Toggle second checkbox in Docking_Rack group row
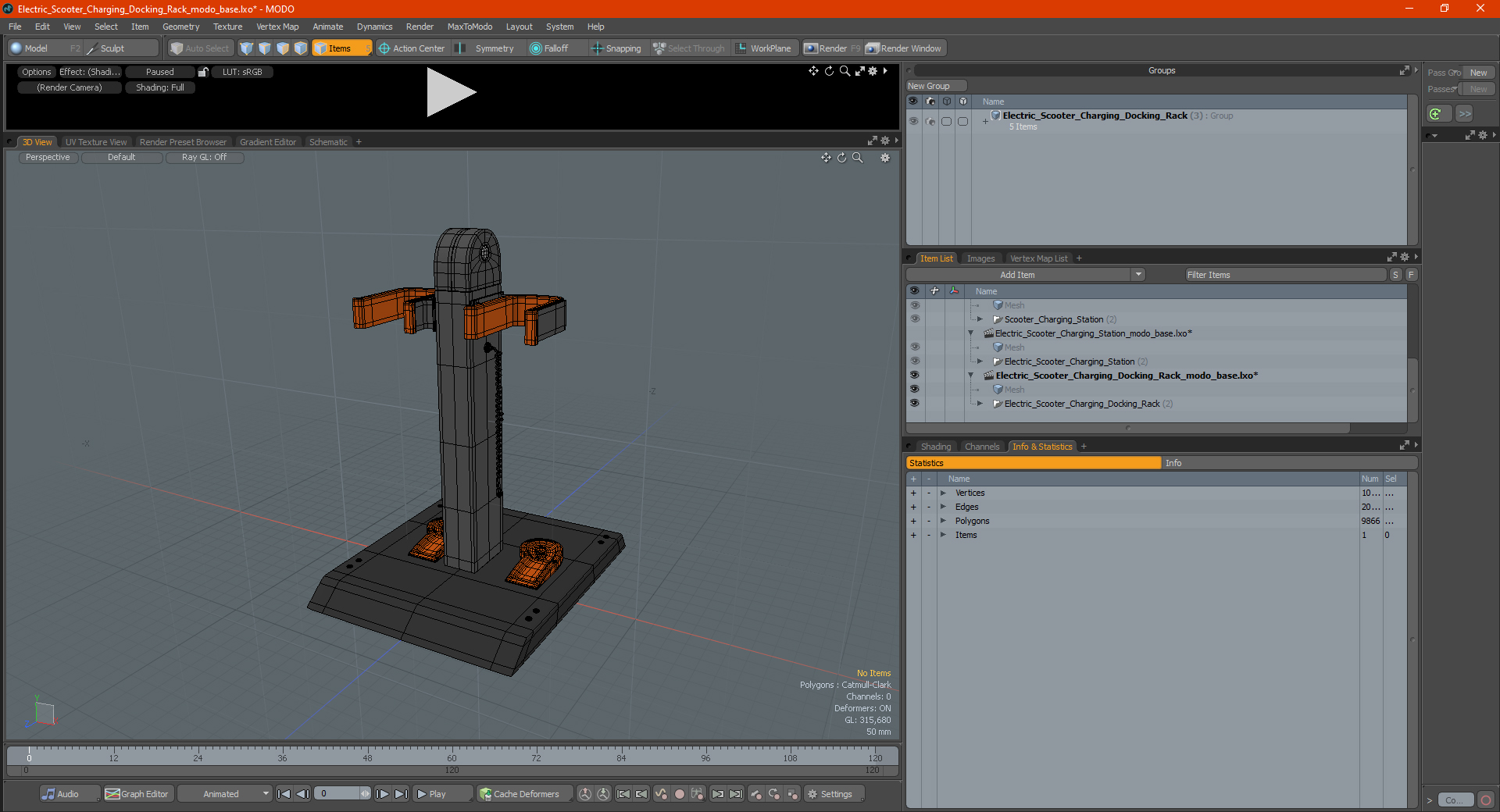This screenshot has height=812, width=1500. 962,121
